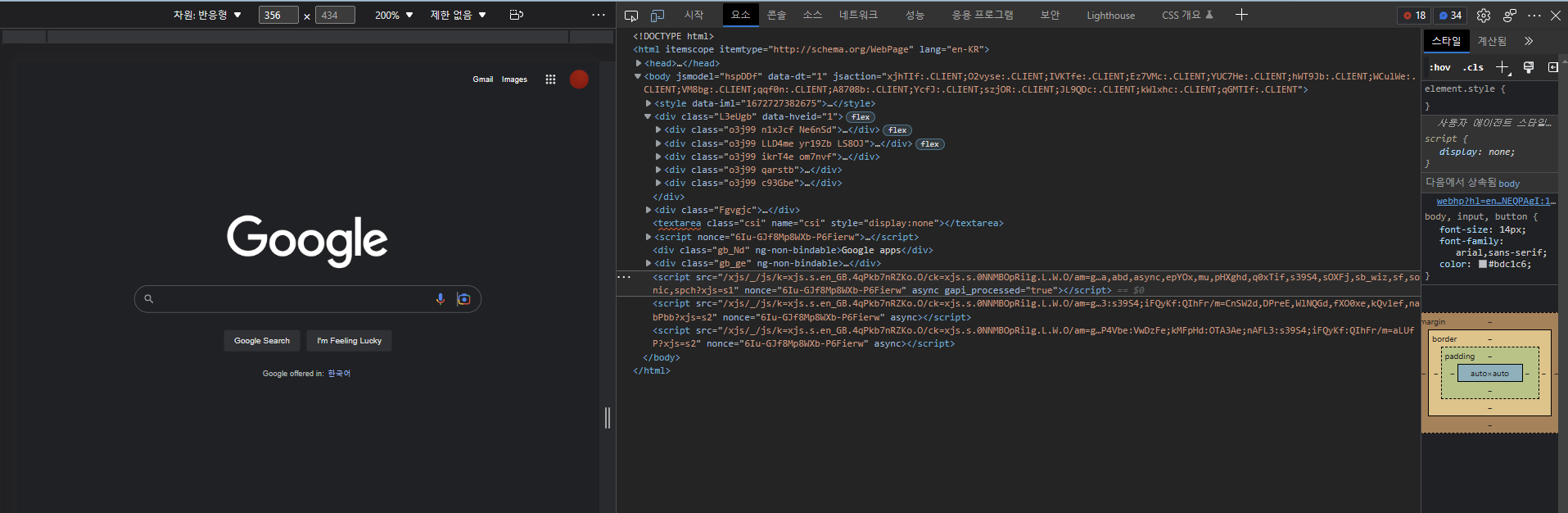Open the 차원: 반응형 dimensions dropdown
Viewport: 1568px width, 513px height.
[x=207, y=15]
